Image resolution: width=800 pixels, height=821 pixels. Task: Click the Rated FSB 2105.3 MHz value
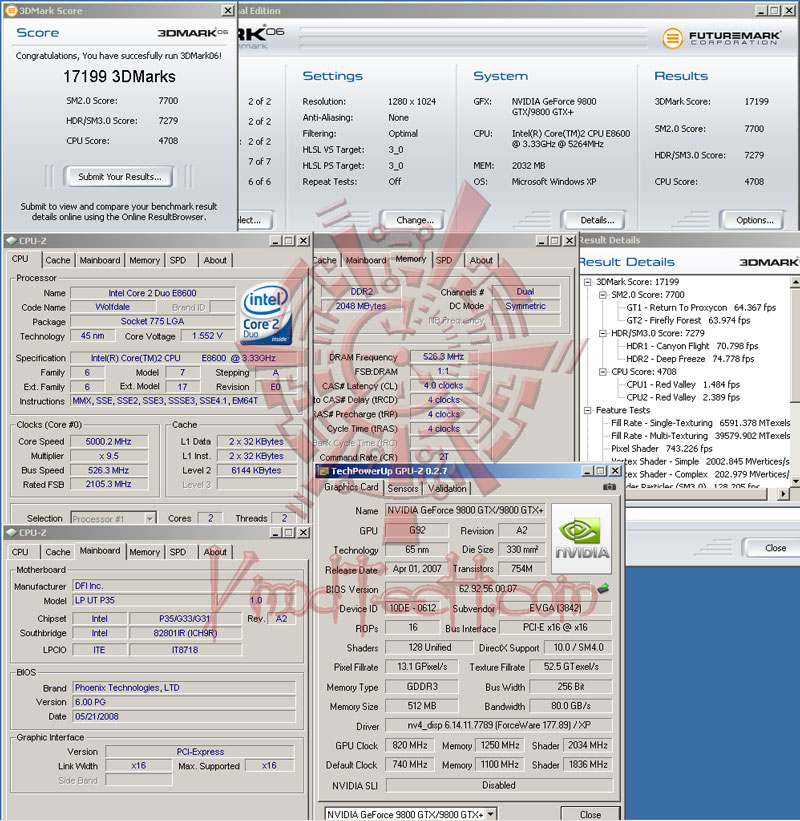tap(109, 484)
